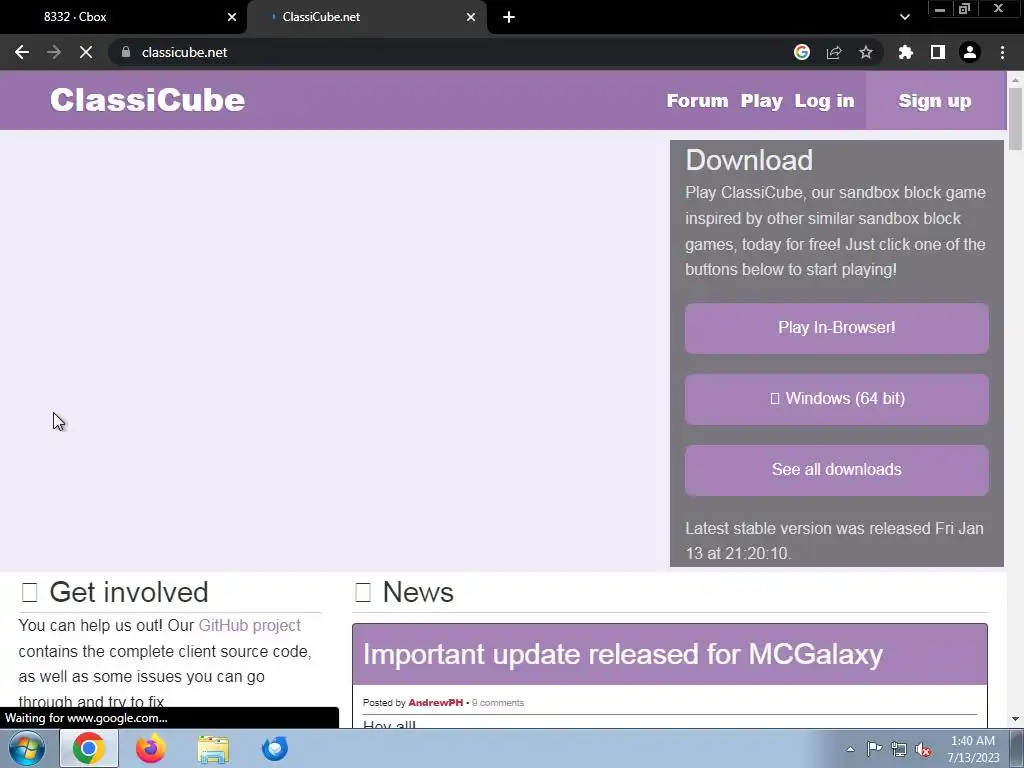
Task: Click the Sign up nav button
Action: 935,101
